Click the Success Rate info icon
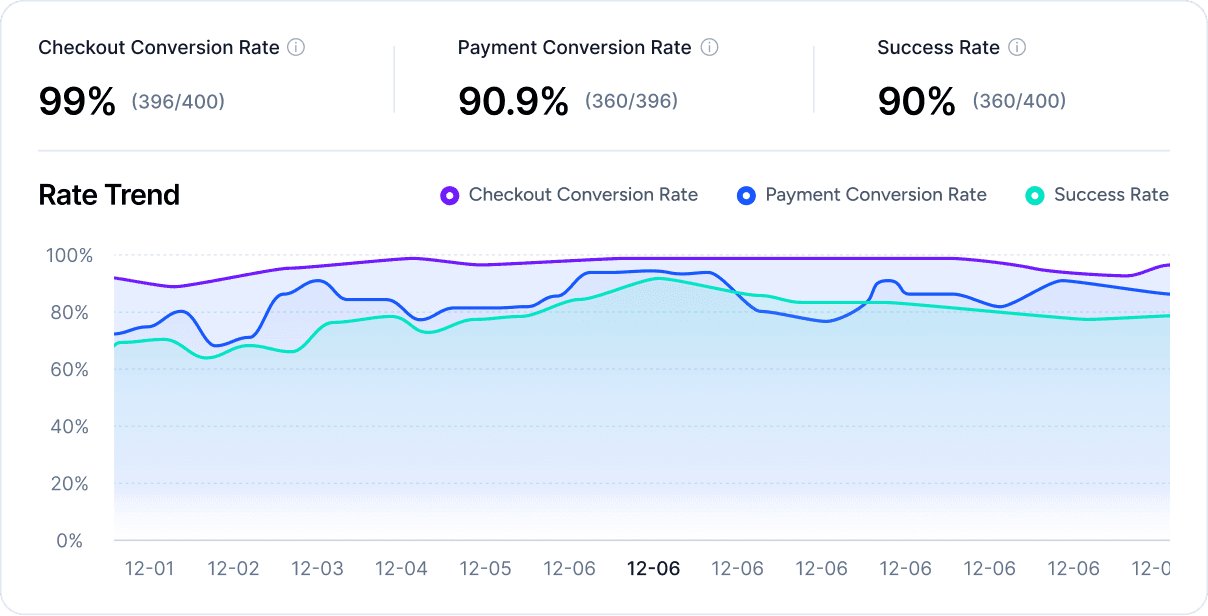 1018,47
